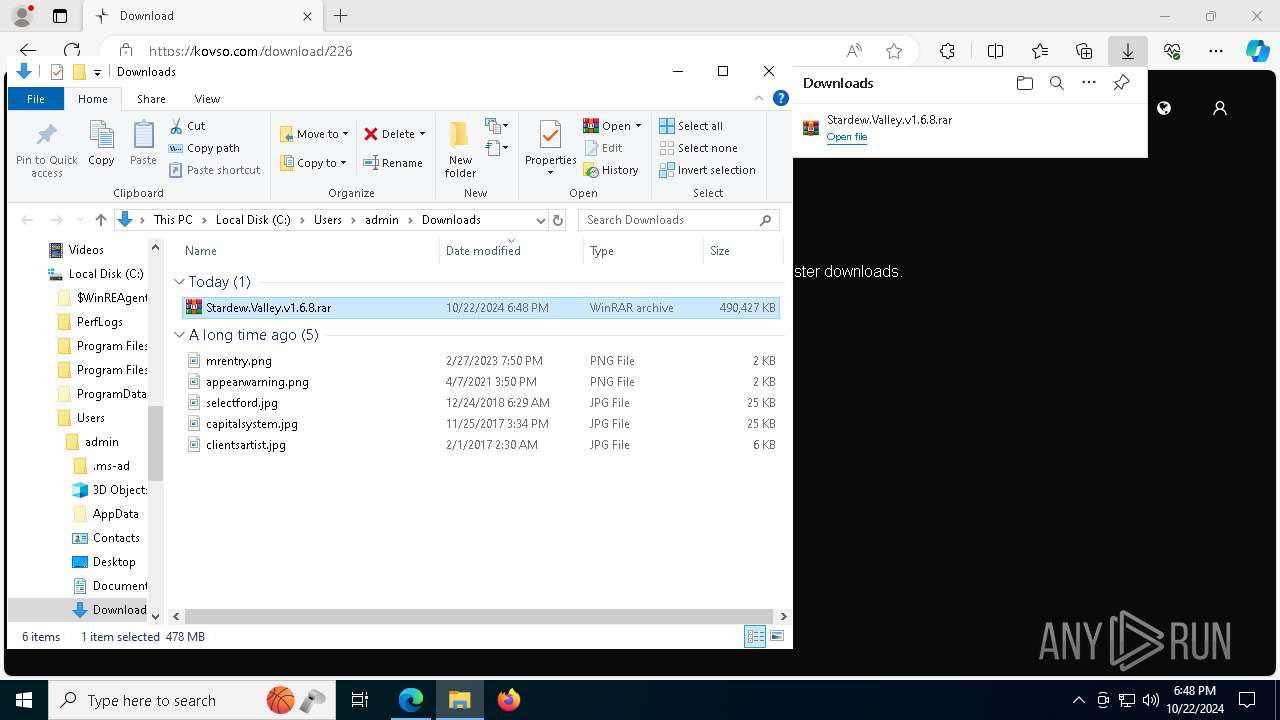Screen dimensions: 1280x720
Task: Switch to the Share ribbon tab
Action: [151, 99]
